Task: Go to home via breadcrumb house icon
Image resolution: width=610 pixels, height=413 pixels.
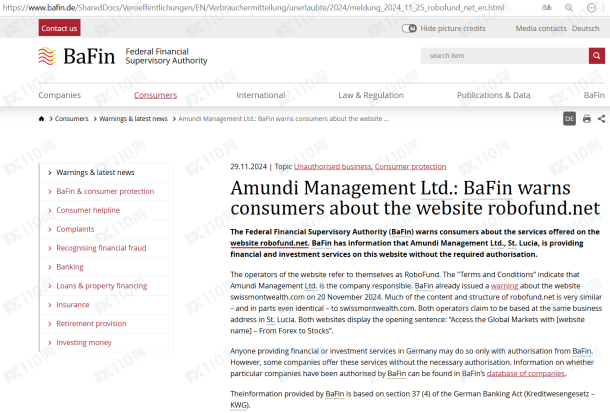Action: (41, 118)
